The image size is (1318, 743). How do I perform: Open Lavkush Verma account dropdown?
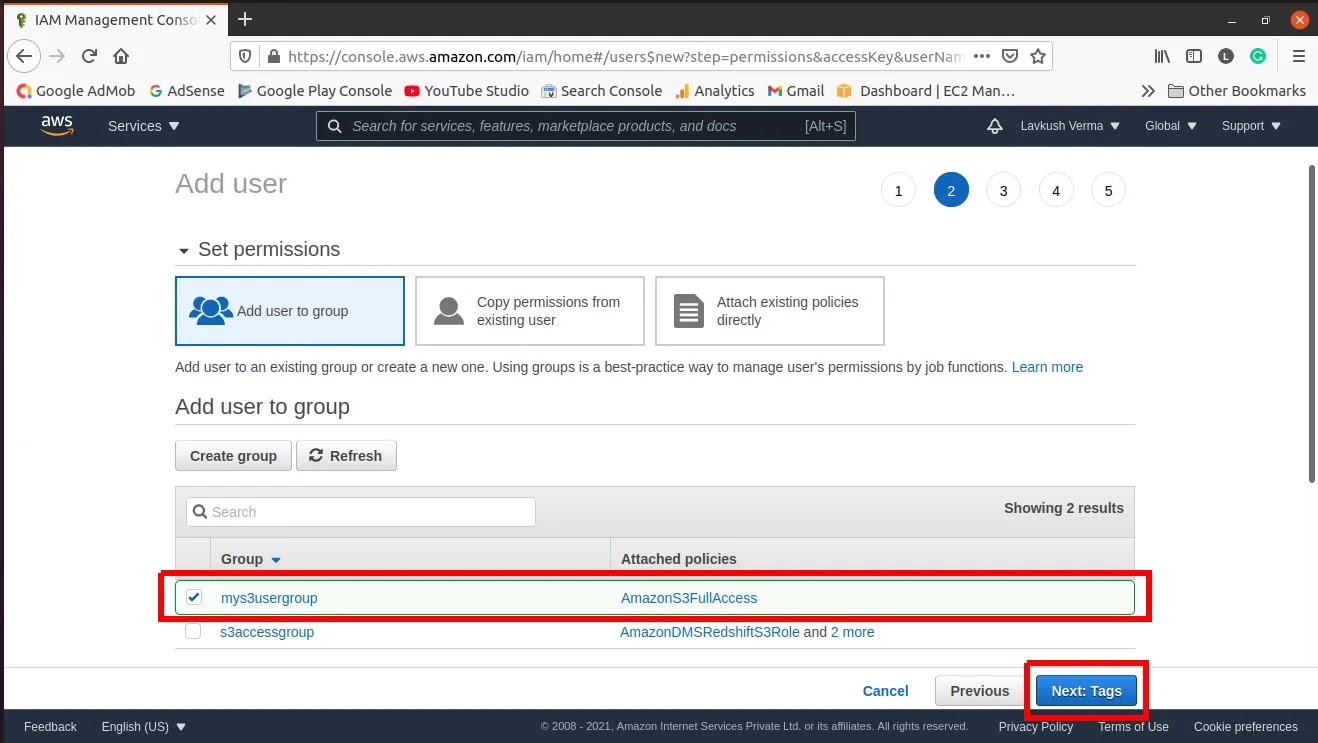click(x=1070, y=126)
